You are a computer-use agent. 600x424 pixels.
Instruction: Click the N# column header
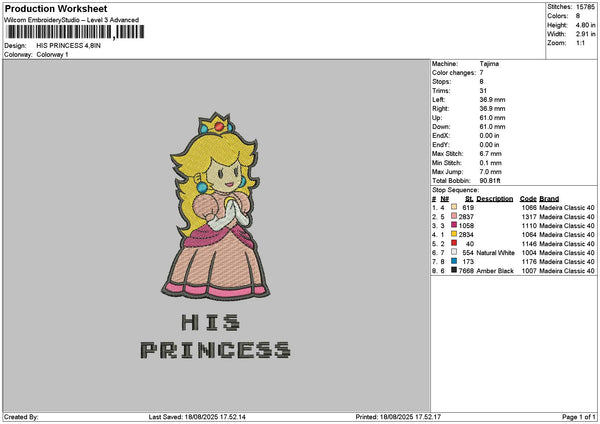coord(444,199)
